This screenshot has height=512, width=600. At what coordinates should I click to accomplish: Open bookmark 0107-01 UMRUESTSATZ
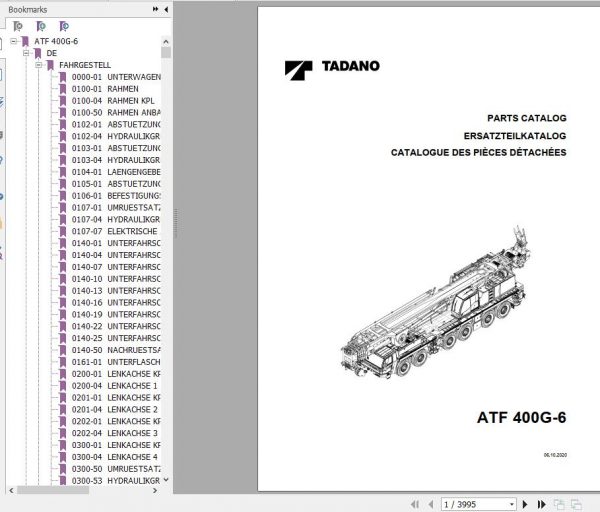tap(116, 207)
